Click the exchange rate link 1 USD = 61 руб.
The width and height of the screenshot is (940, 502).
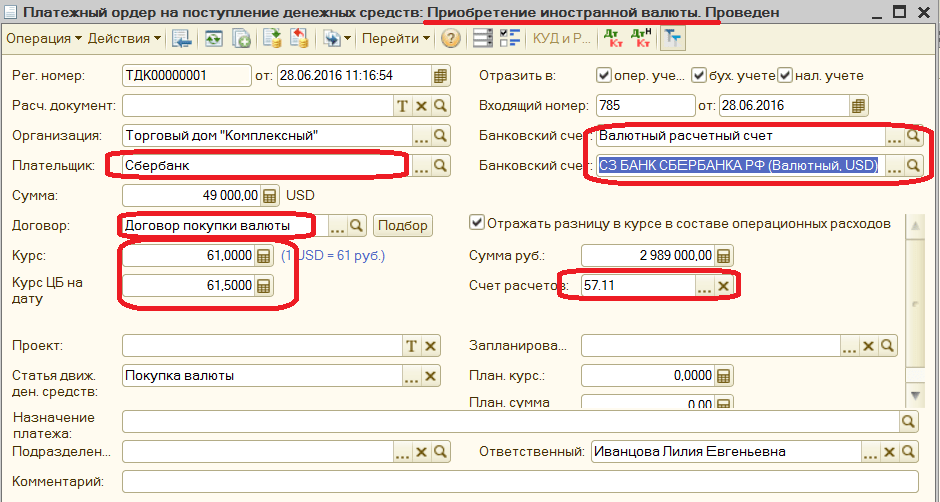click(x=333, y=255)
